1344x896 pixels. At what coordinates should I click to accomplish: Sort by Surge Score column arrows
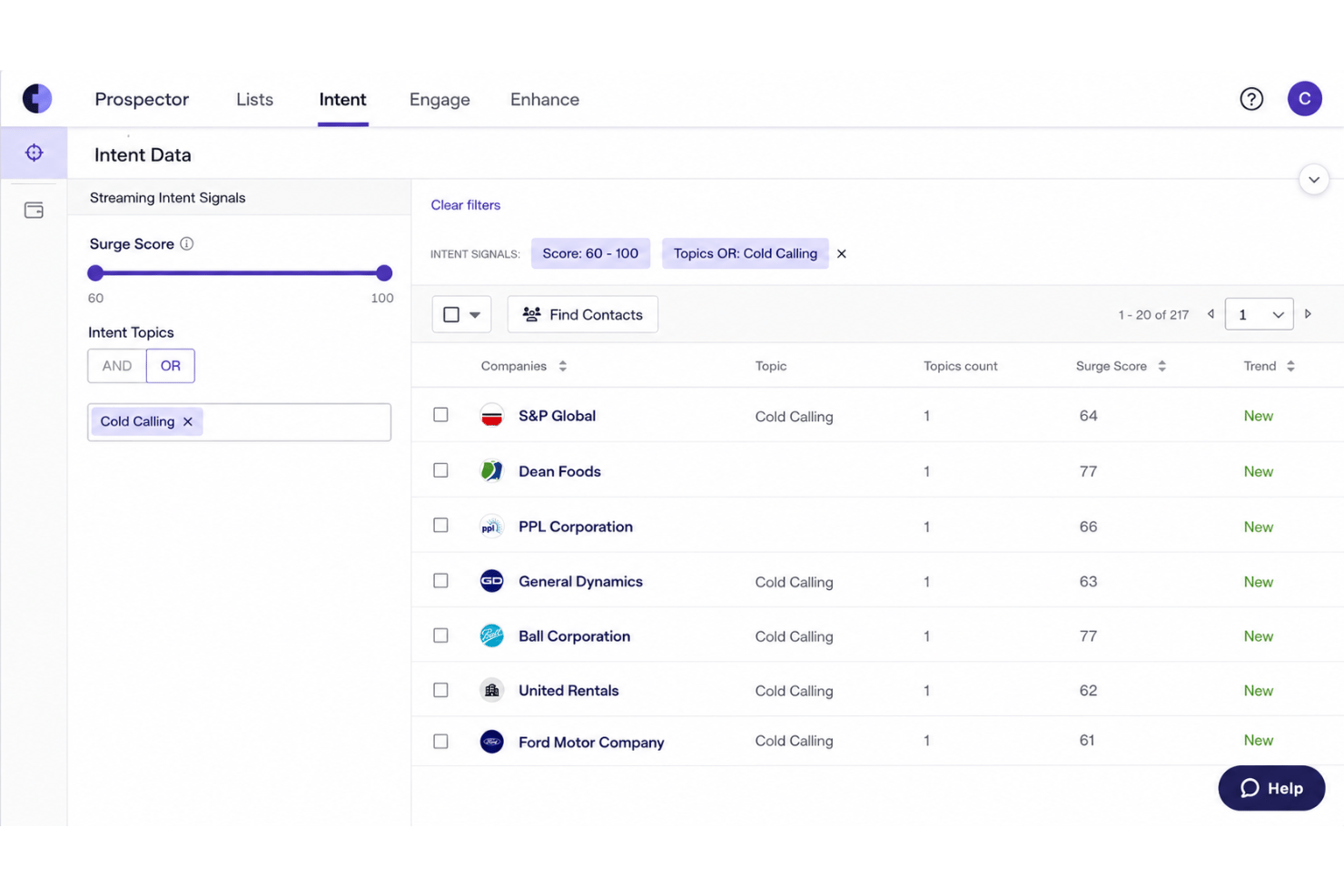1162,366
